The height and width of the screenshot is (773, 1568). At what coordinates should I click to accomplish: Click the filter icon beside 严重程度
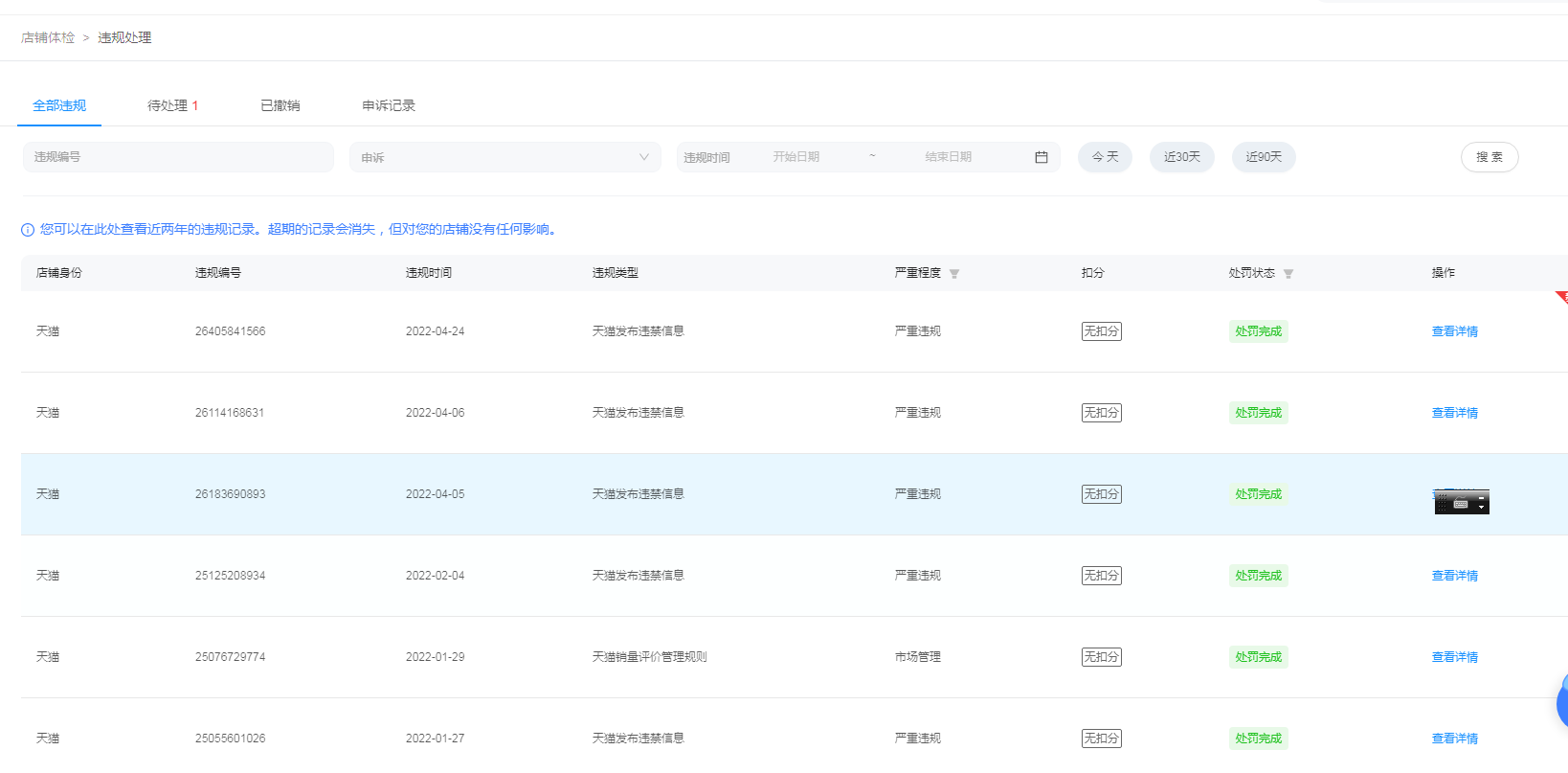[x=954, y=274]
